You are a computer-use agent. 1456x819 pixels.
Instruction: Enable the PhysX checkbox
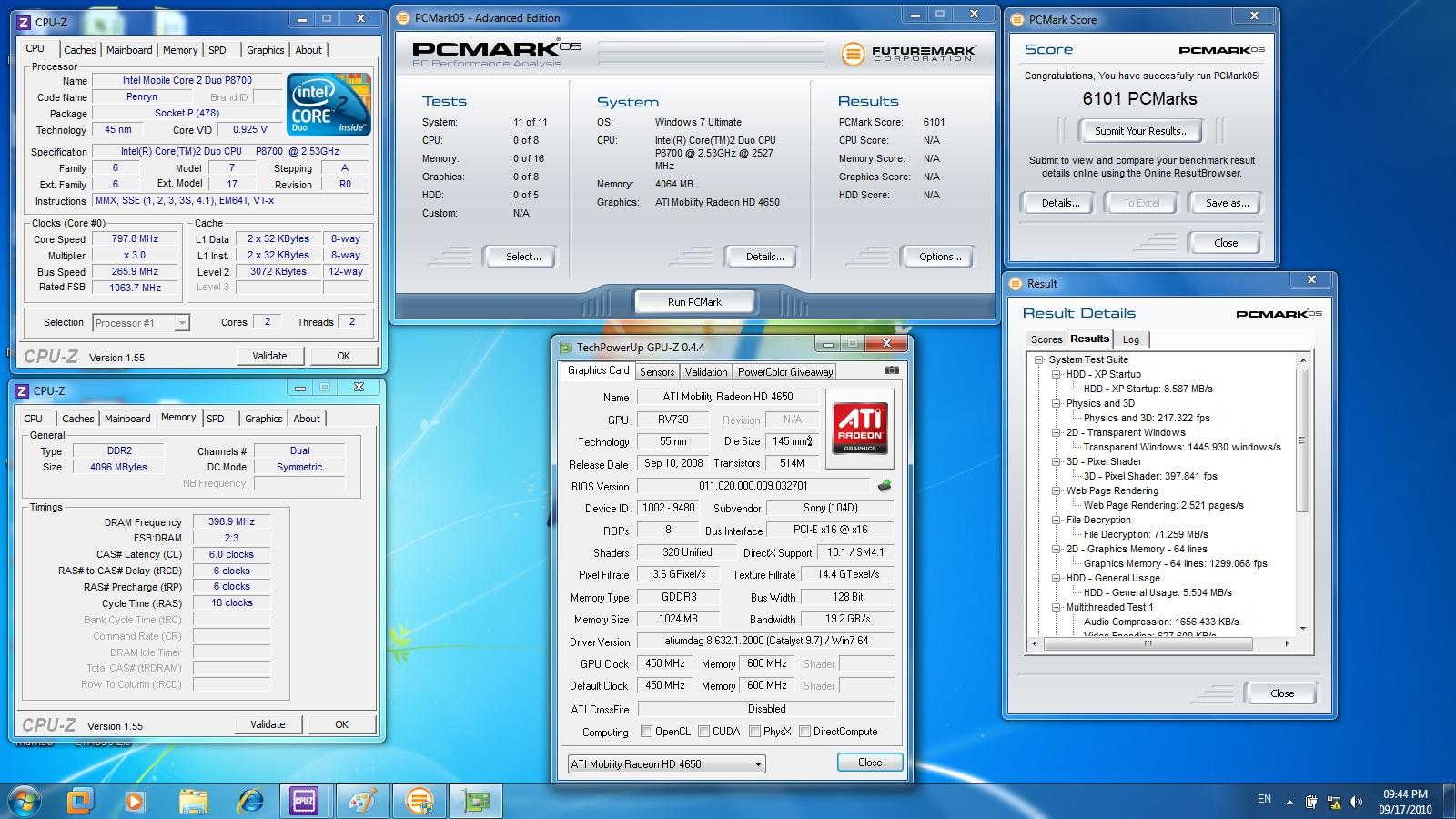tap(754, 731)
